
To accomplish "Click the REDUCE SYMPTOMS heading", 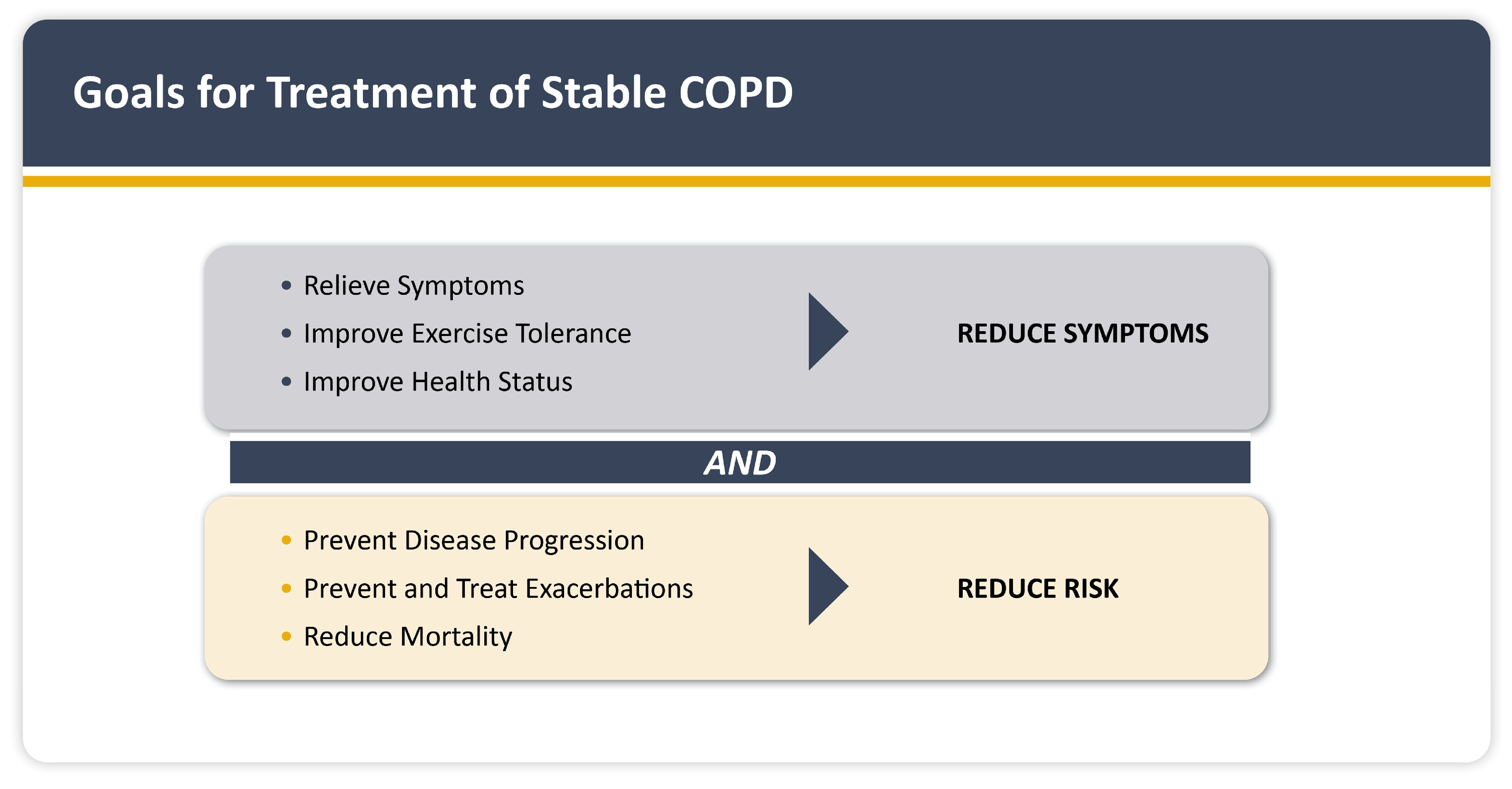I will [1082, 333].
